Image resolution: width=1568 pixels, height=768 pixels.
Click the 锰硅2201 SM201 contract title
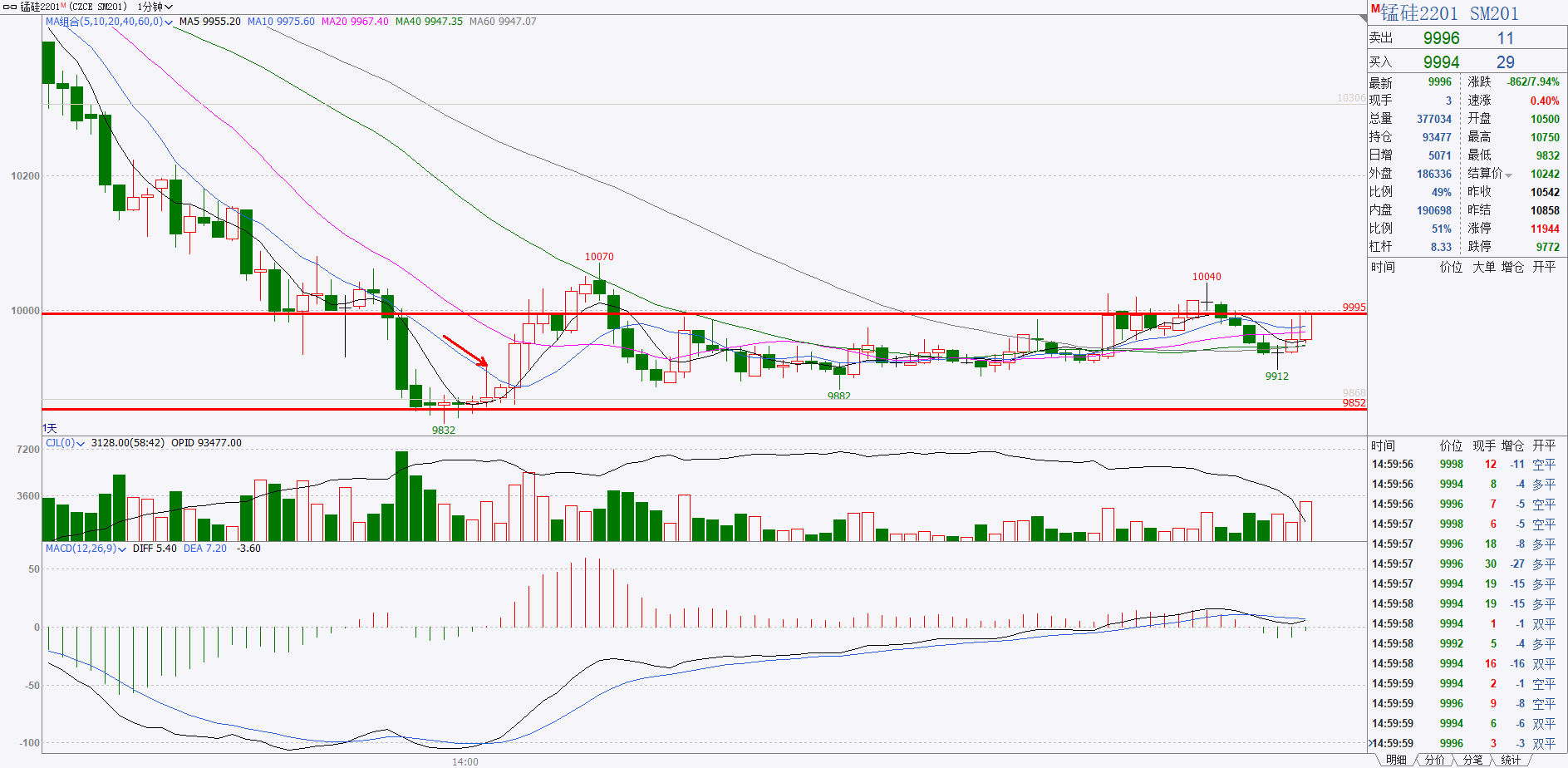click(1450, 13)
